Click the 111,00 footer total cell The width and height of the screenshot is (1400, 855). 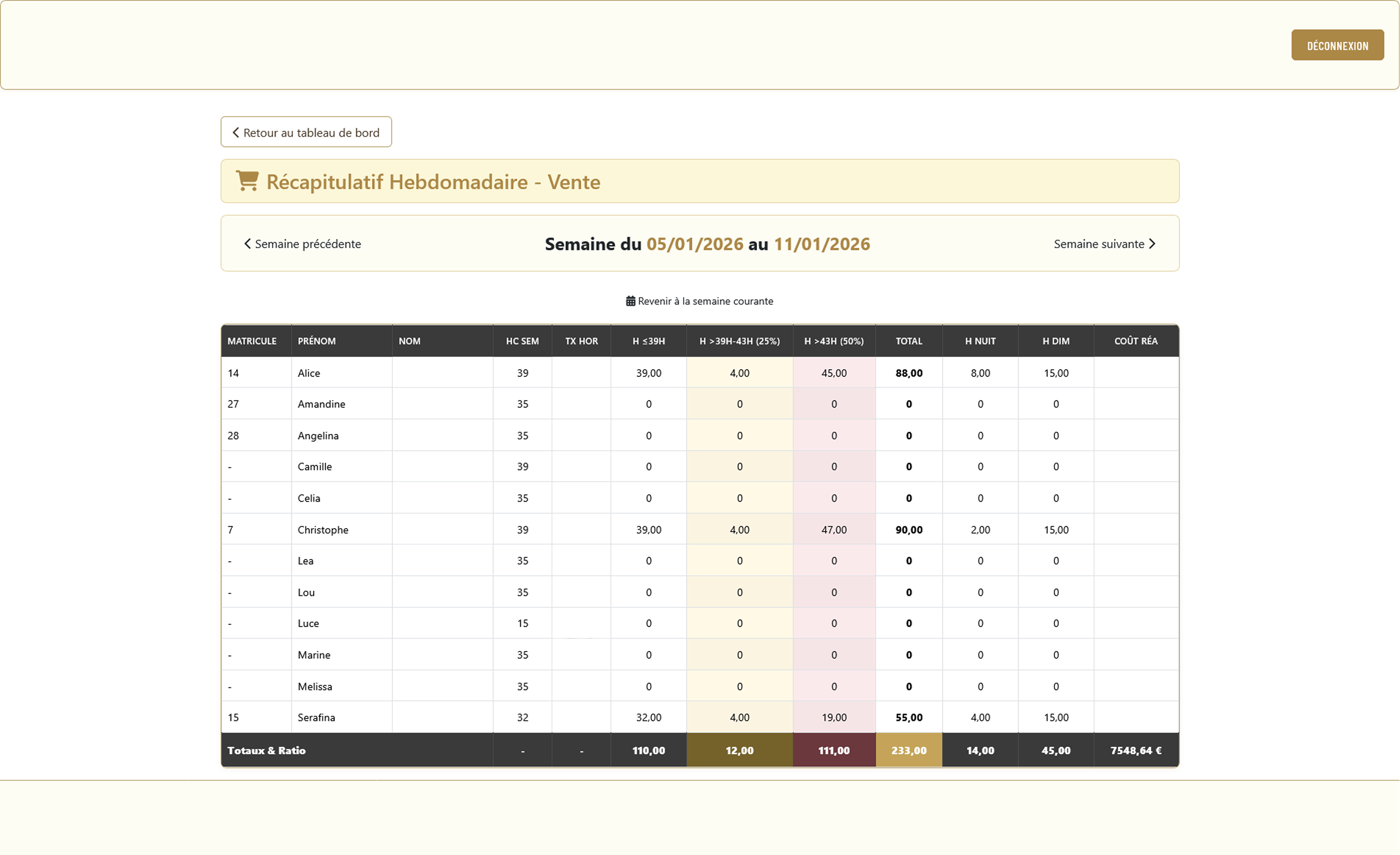coord(834,751)
